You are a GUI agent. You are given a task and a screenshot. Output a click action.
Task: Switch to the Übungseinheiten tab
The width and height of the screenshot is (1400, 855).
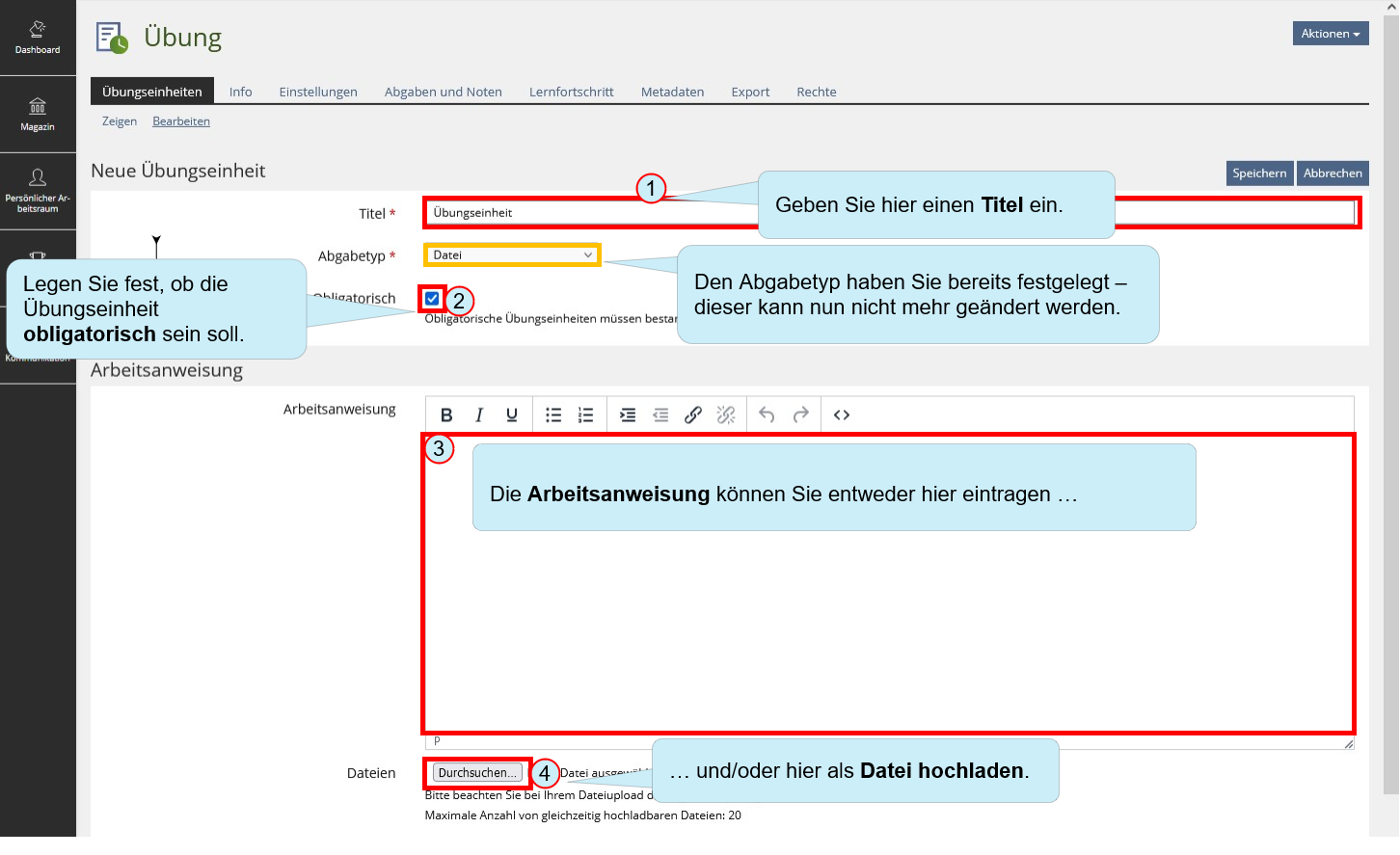(x=152, y=92)
